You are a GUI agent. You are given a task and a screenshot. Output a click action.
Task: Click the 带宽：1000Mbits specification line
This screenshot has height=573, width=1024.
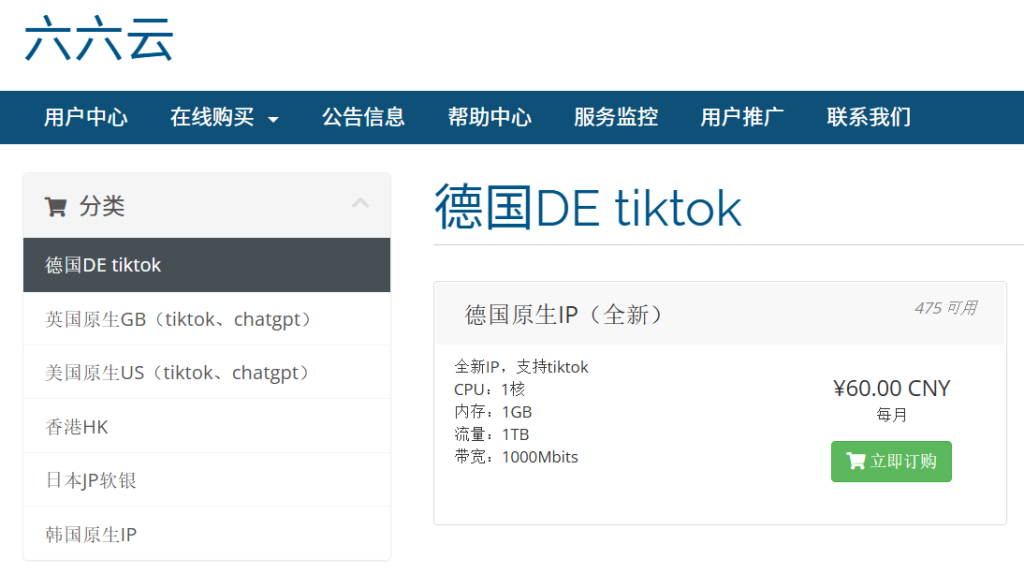[x=516, y=457]
